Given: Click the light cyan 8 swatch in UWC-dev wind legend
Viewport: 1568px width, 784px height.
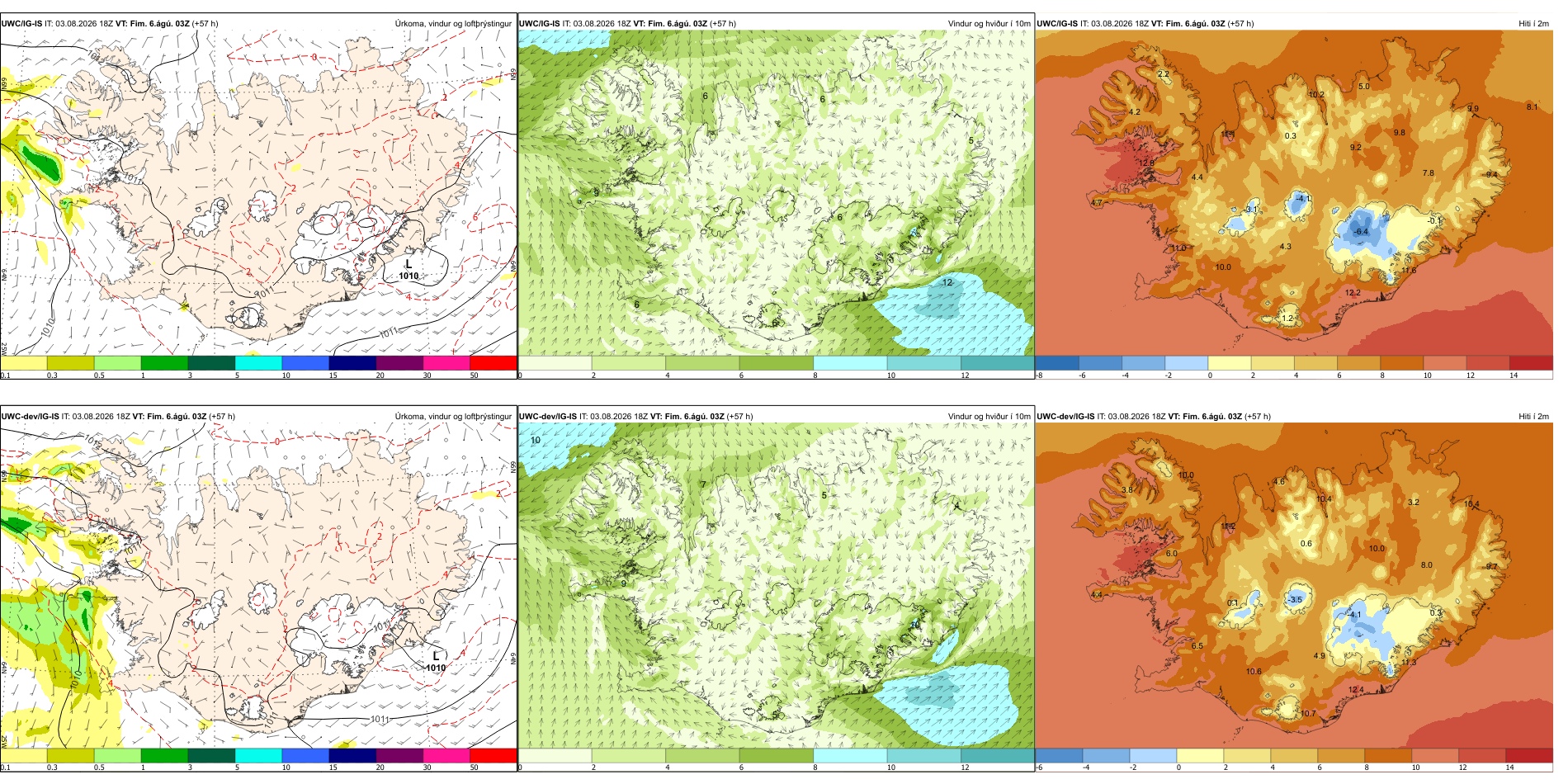Looking at the screenshot, I should point(850,755).
